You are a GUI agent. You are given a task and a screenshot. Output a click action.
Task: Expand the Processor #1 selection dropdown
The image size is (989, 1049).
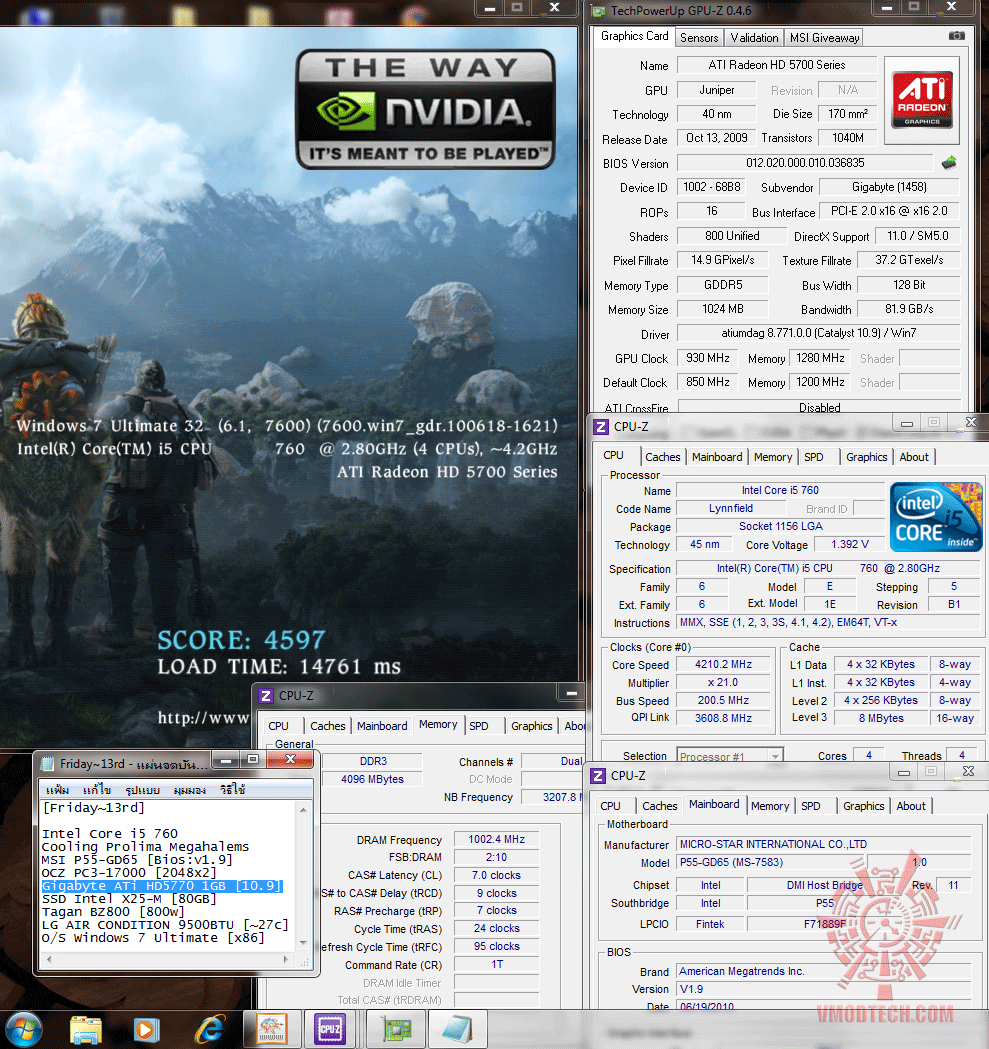(775, 757)
